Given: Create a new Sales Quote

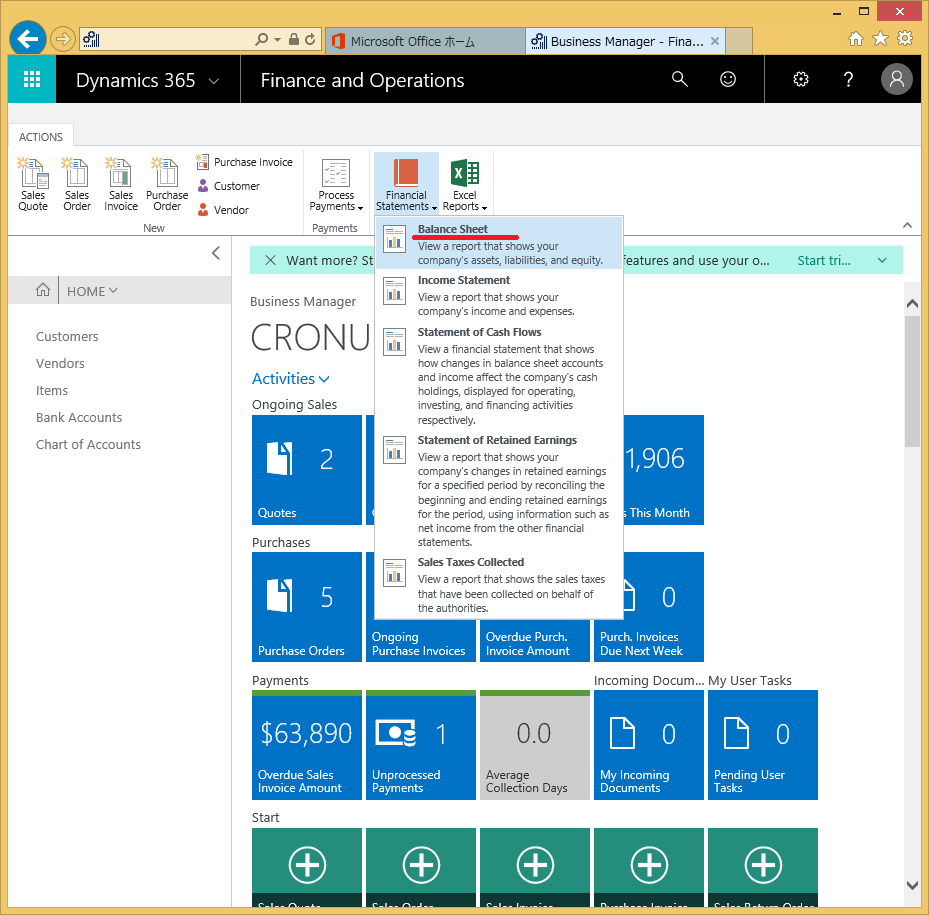Looking at the screenshot, I should (33, 184).
